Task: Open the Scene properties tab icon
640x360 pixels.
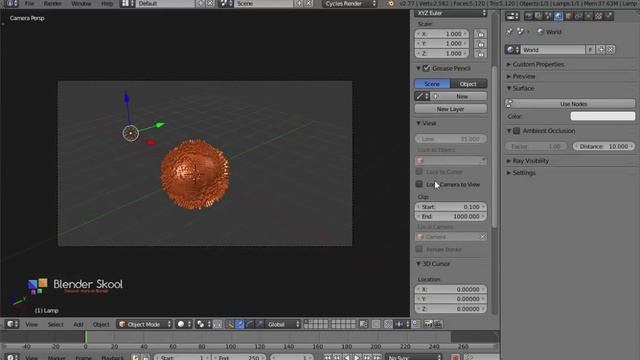Action: 548,16
